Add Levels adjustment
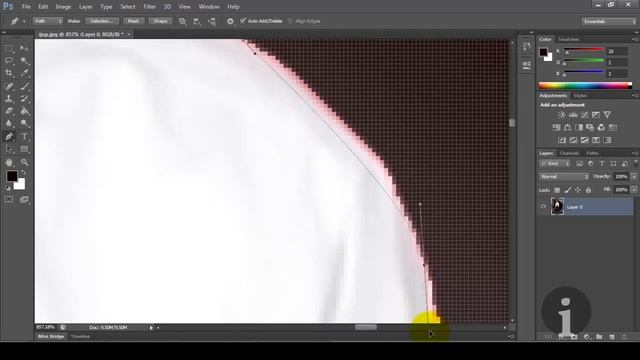The image size is (640, 360). click(x=573, y=115)
